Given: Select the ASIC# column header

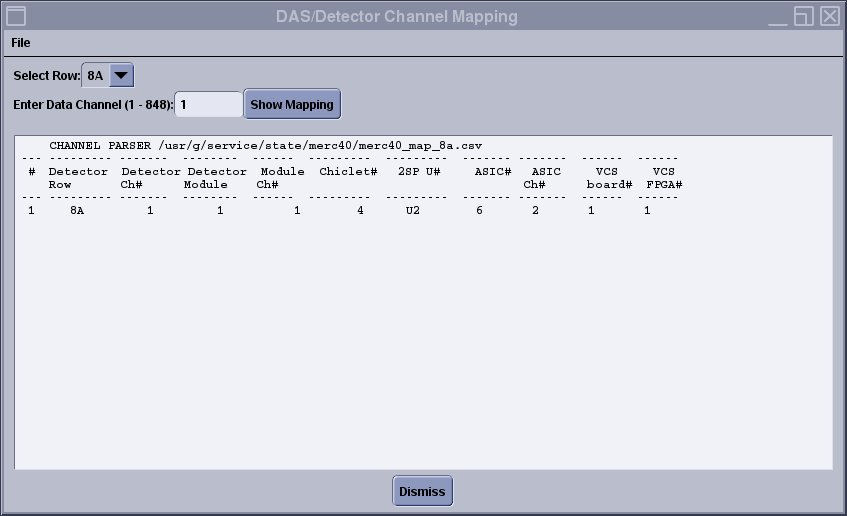Looking at the screenshot, I should [493, 172].
